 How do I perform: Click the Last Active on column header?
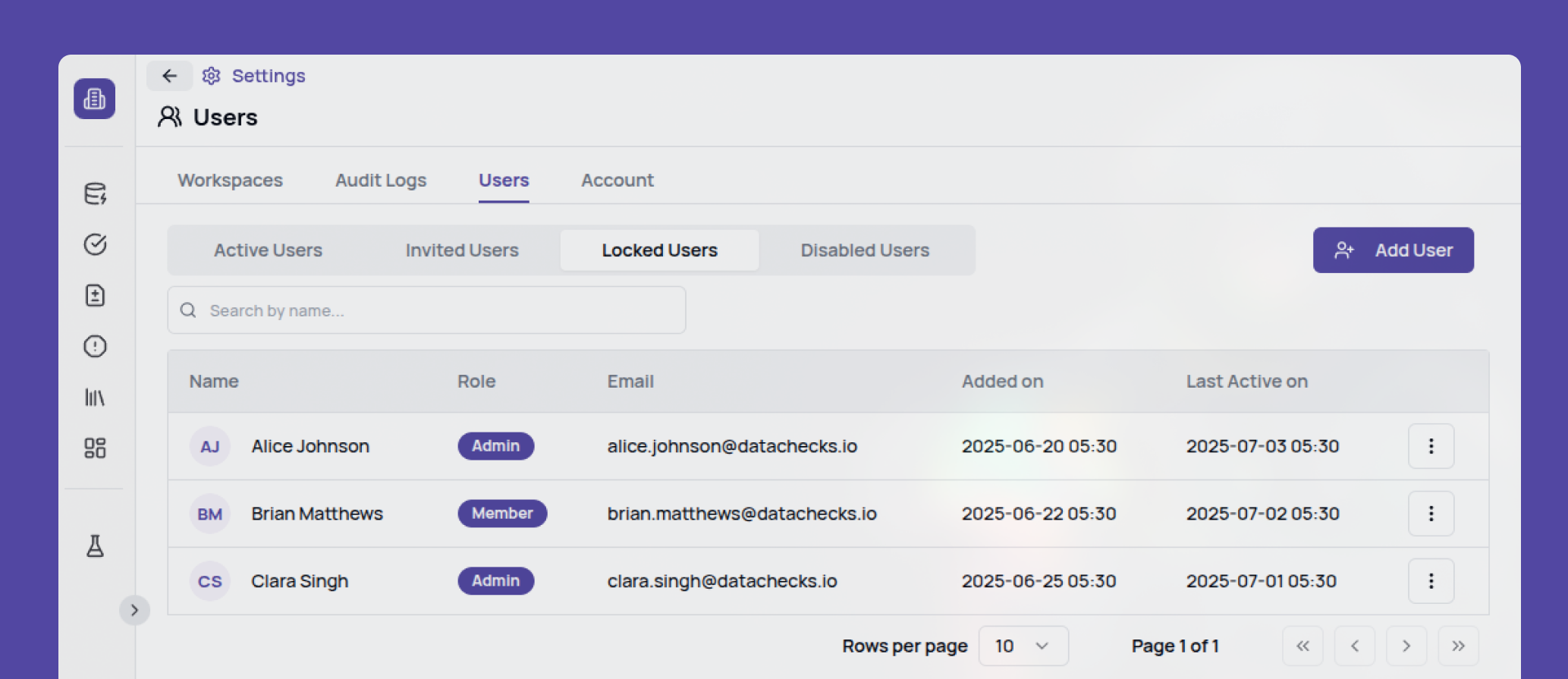tap(1247, 382)
